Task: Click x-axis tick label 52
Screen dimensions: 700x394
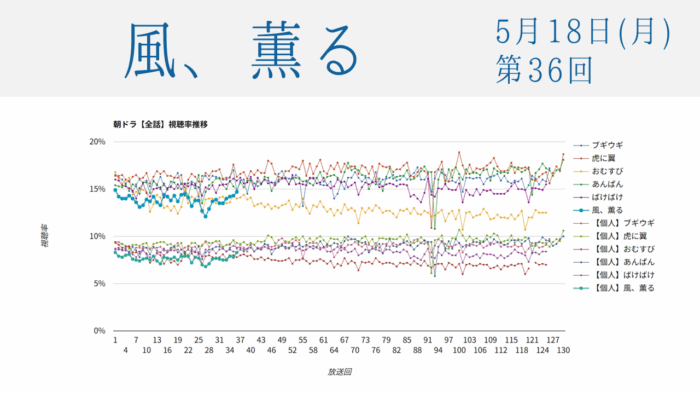Action: [292, 351]
